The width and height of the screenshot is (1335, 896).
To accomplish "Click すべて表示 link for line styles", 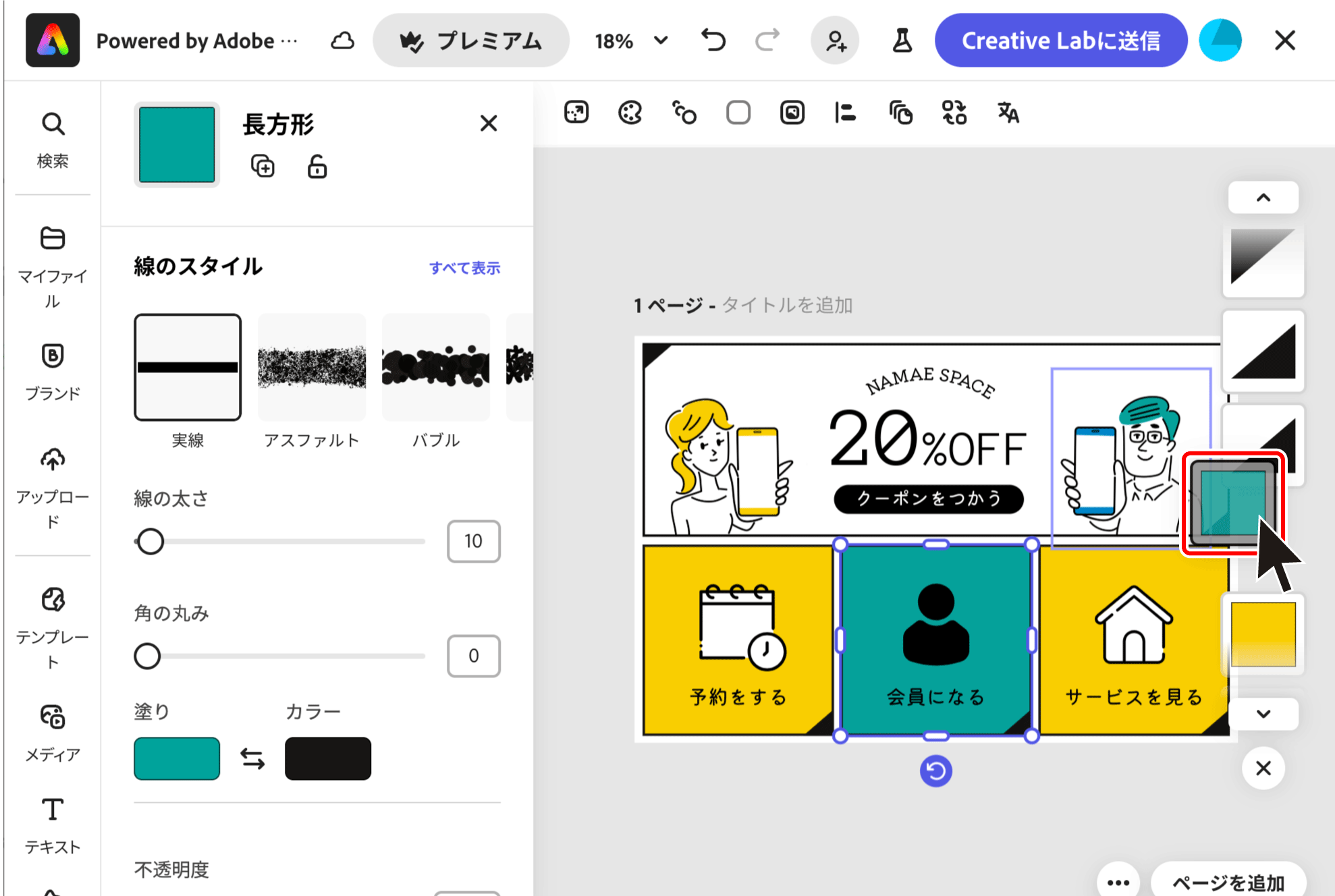I will coord(464,268).
